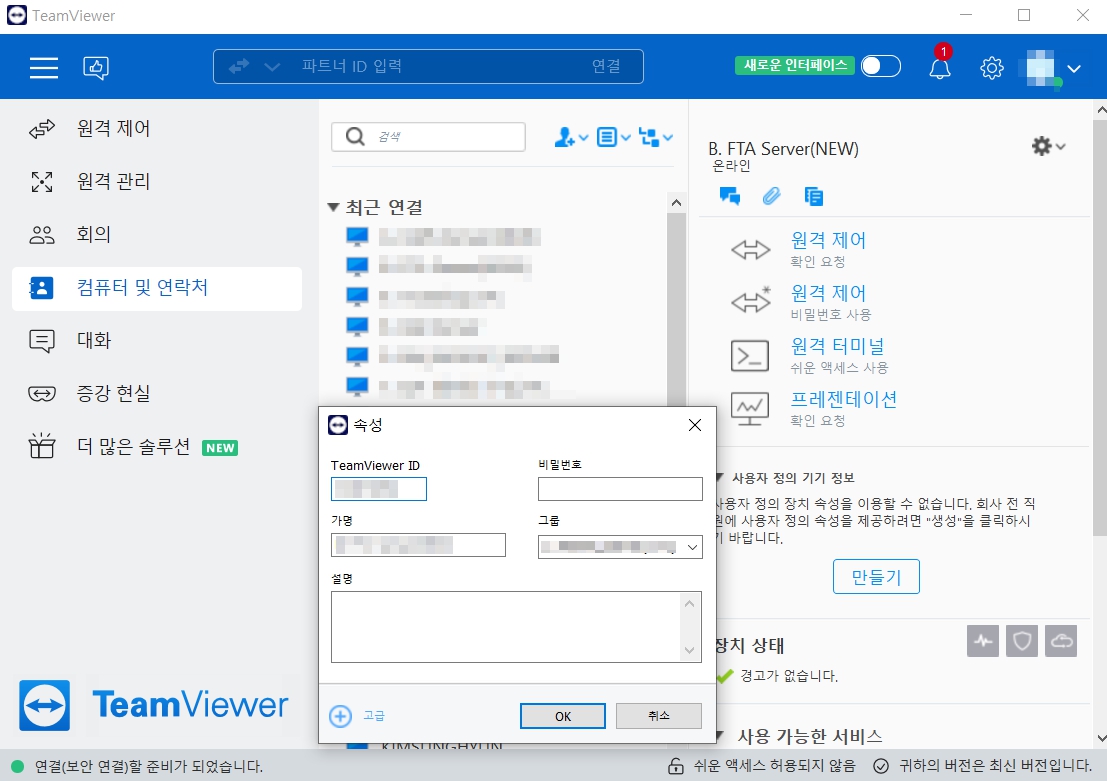Click right panel scroll down arrow
The width and height of the screenshot is (1107, 781).
[1101, 739]
